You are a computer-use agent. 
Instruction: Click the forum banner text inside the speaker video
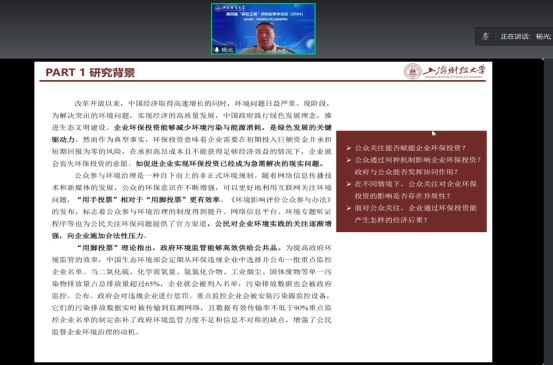[265, 14]
